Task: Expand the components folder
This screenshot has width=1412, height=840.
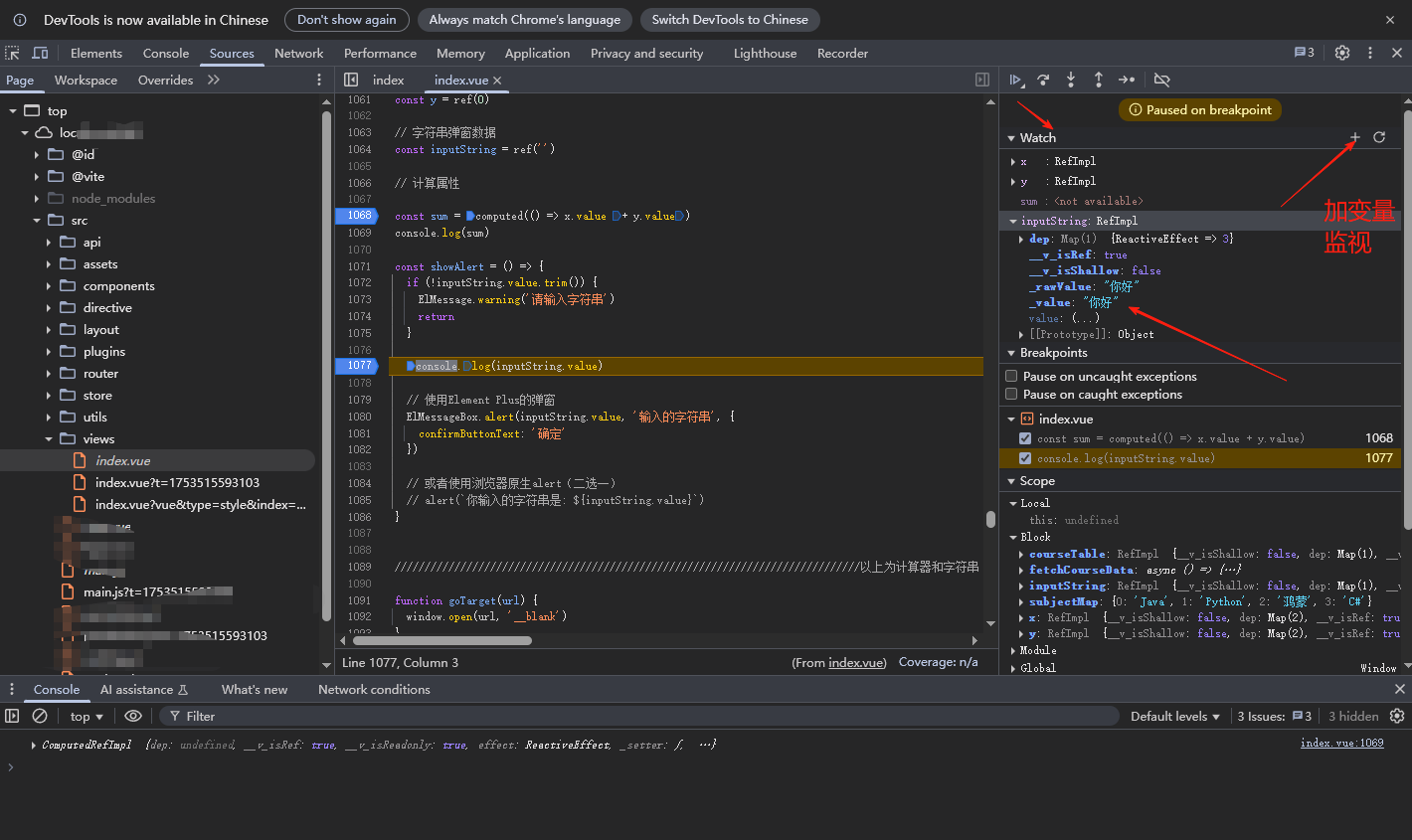Action: point(49,286)
